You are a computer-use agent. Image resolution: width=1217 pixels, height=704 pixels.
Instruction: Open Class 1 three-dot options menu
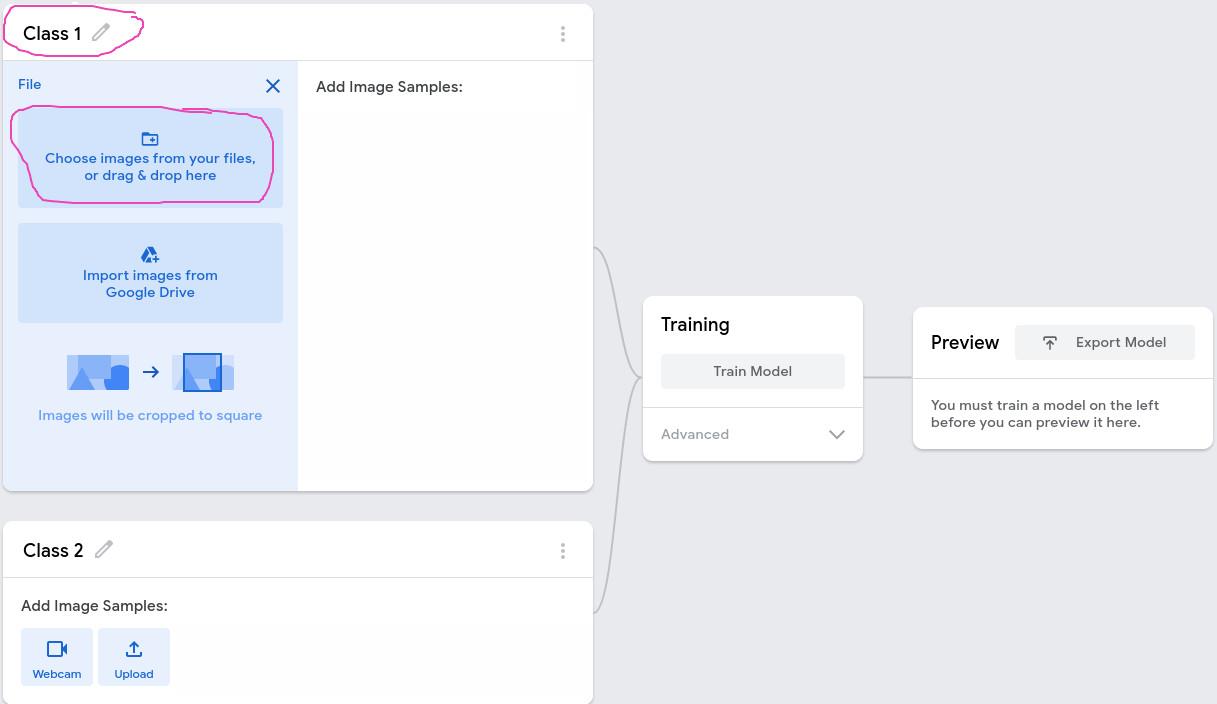click(x=563, y=34)
